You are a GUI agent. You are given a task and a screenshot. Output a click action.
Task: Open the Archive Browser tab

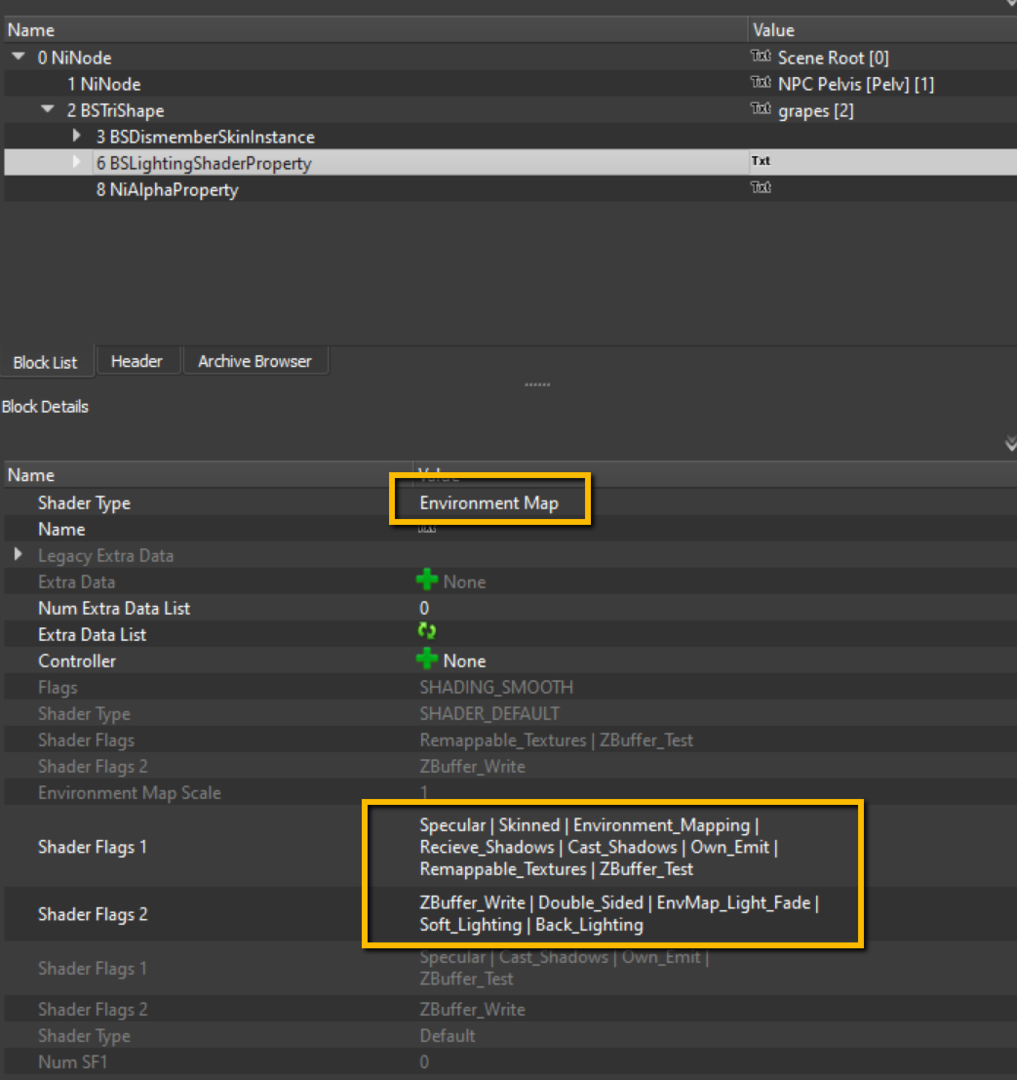click(x=255, y=361)
